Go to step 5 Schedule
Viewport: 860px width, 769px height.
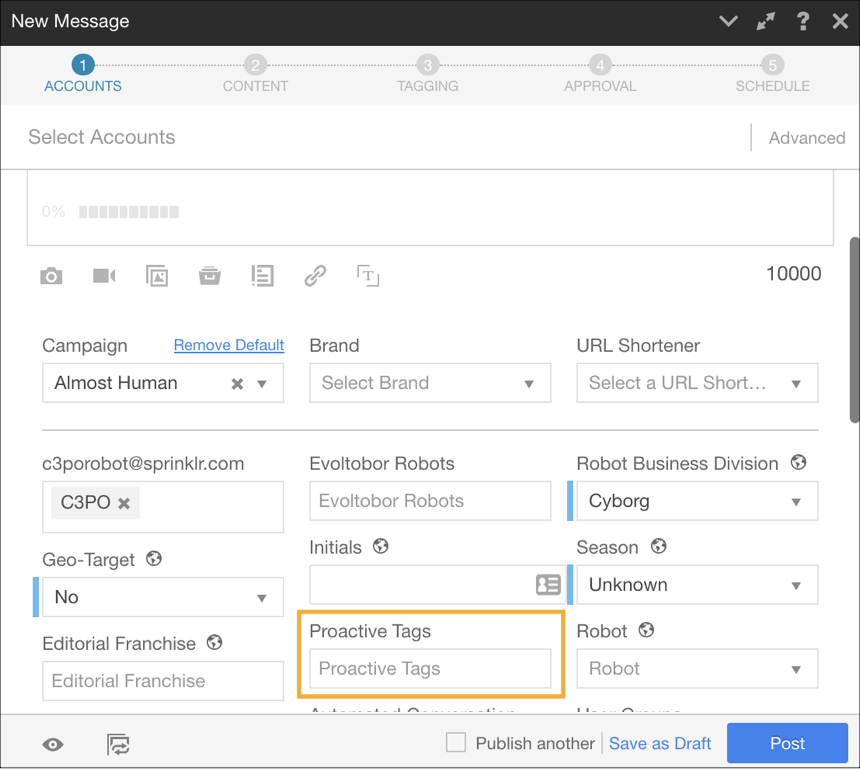coord(772,74)
